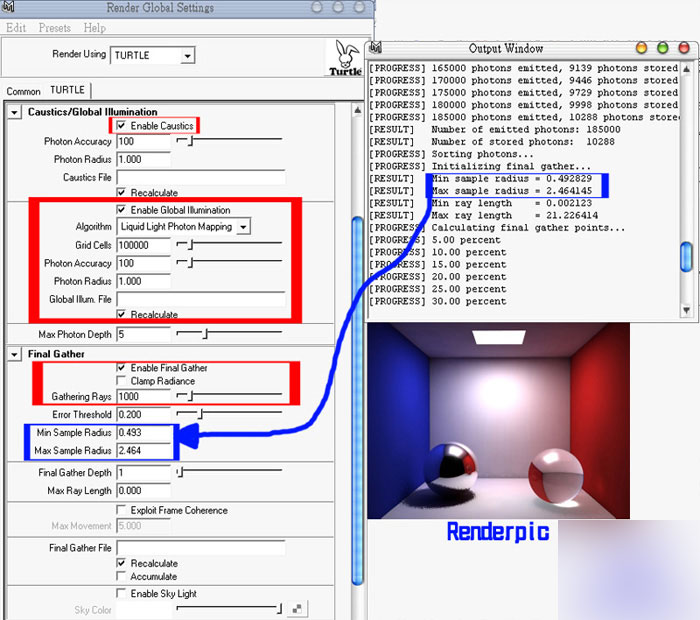Click the caustics Photon Accuracy field
Viewport: 700px width, 620px height.
click(x=143, y=141)
